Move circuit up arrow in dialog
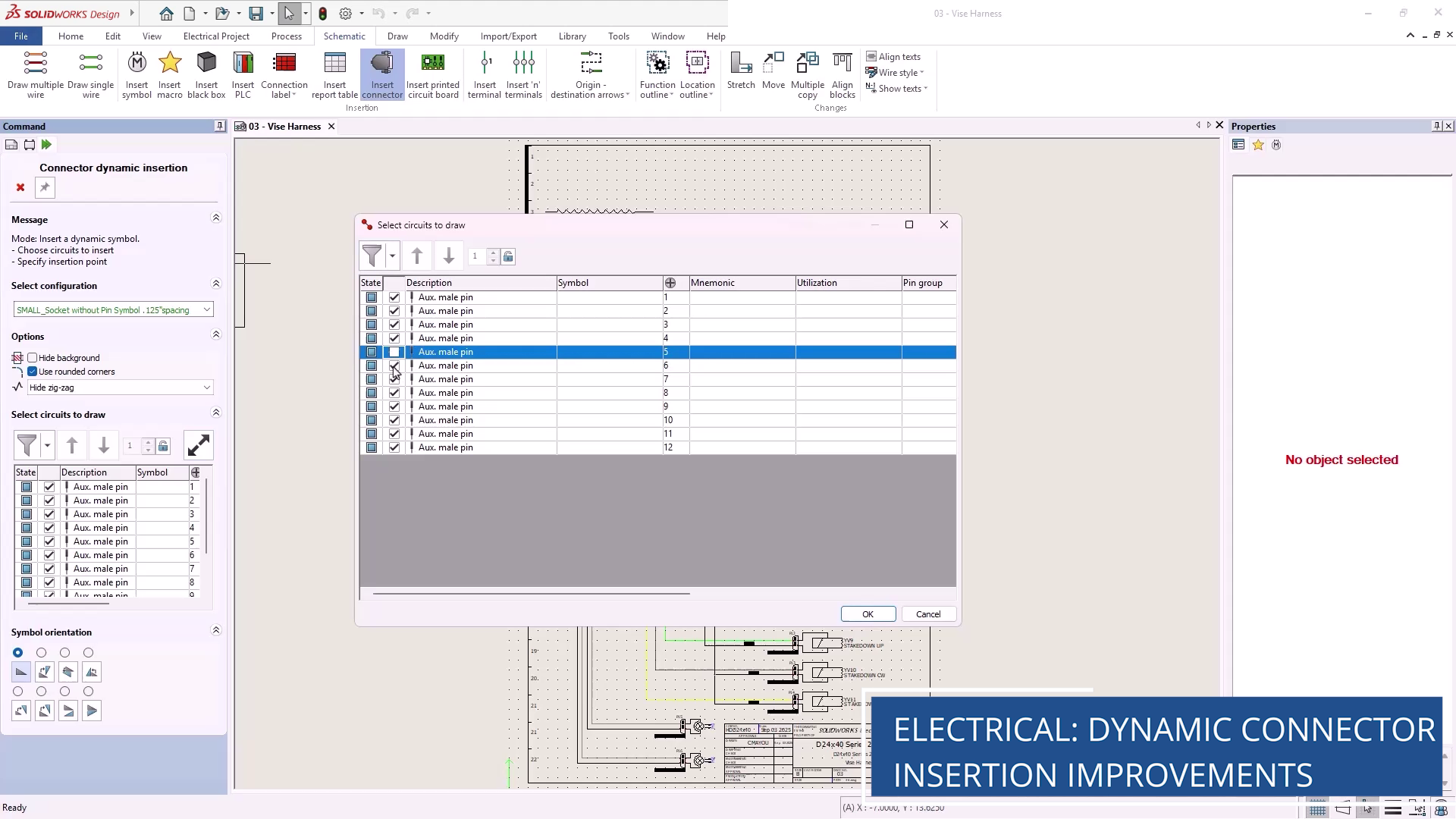 417,256
